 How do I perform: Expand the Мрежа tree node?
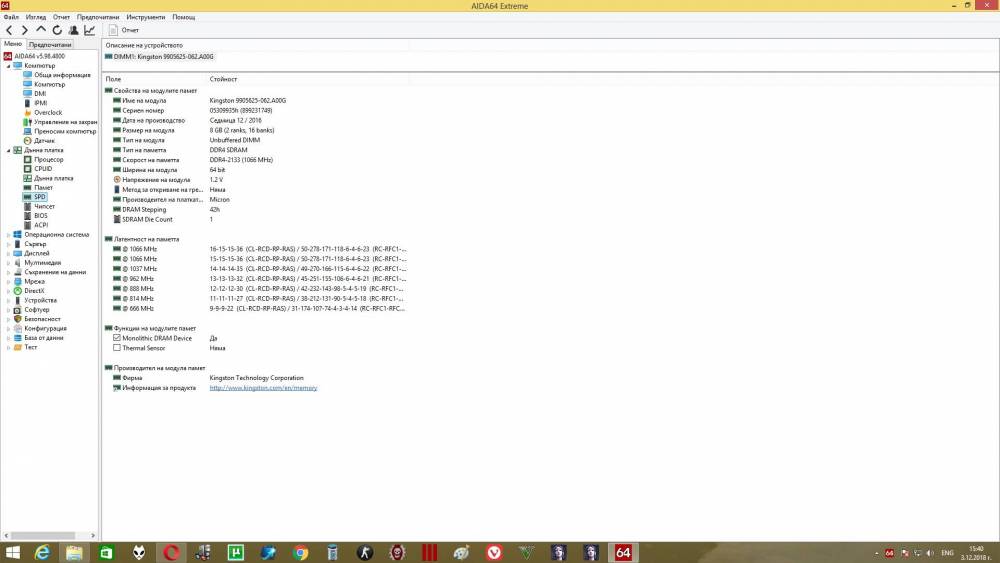pyautogui.click(x=8, y=281)
